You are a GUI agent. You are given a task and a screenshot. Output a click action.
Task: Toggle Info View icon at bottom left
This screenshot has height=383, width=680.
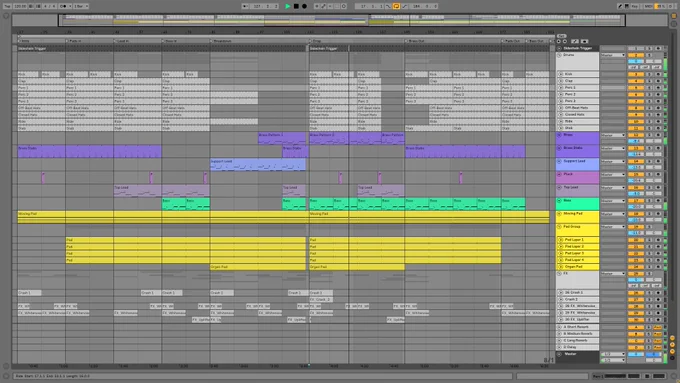[6, 376]
